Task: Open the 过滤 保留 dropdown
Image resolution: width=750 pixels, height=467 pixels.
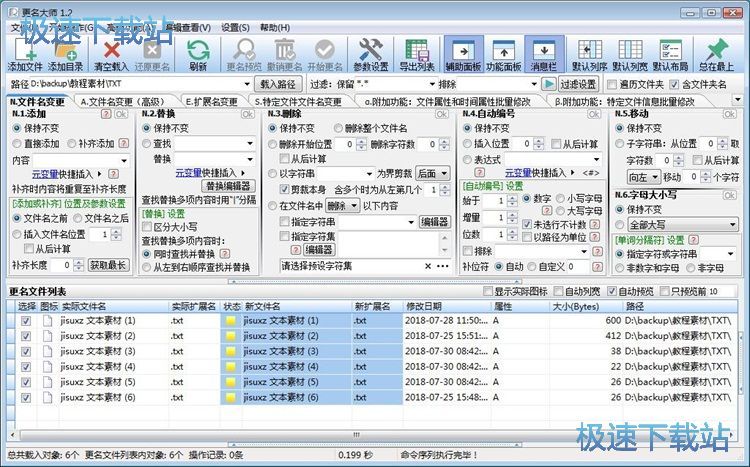Action: click(x=432, y=84)
